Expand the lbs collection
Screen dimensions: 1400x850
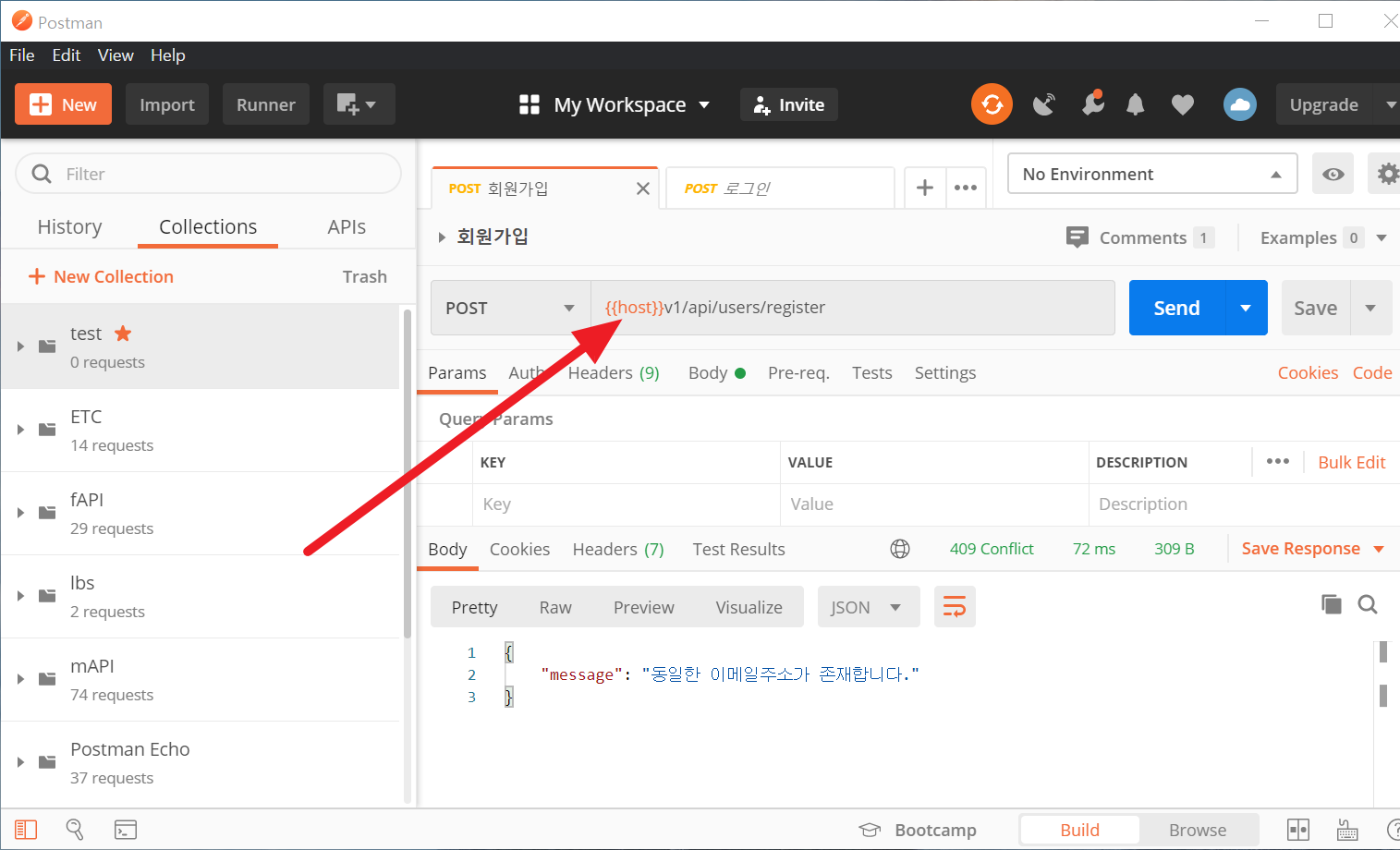click(20, 596)
